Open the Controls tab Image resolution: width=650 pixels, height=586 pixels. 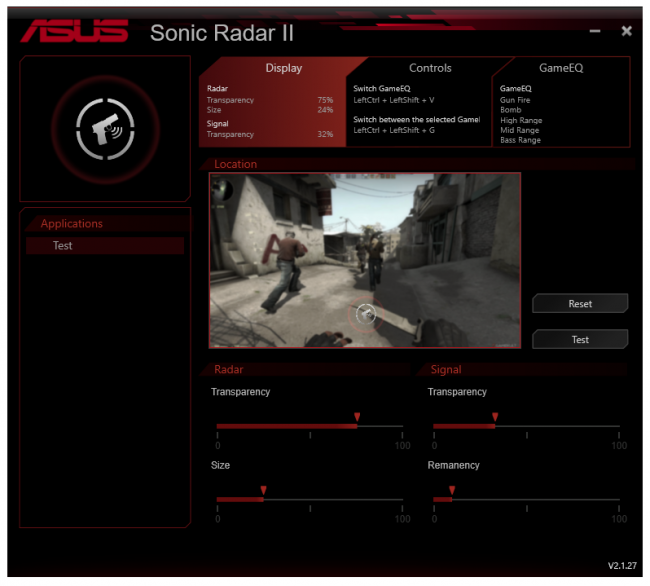coord(430,68)
